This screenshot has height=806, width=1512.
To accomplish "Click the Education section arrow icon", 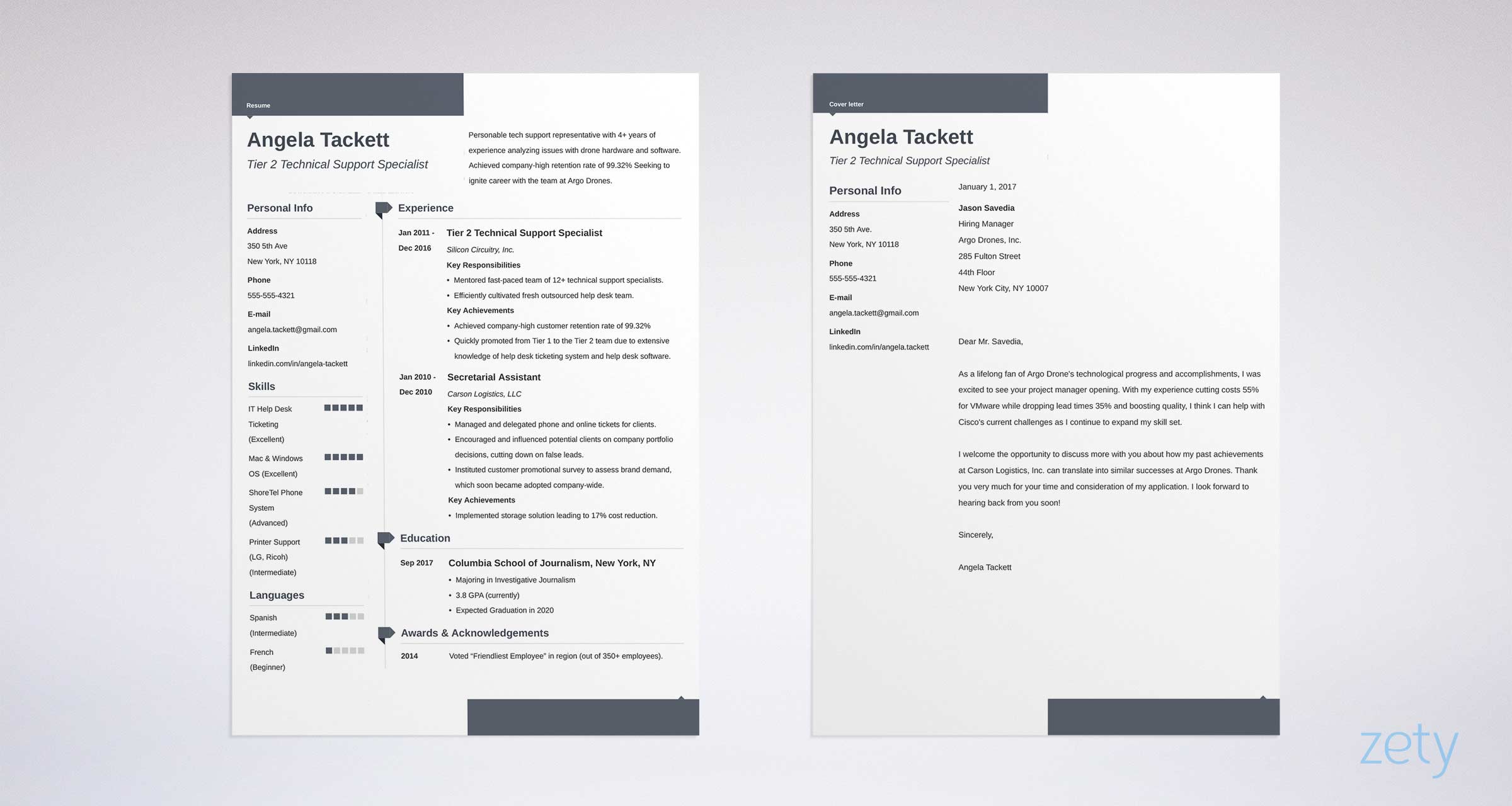I will tap(386, 538).
